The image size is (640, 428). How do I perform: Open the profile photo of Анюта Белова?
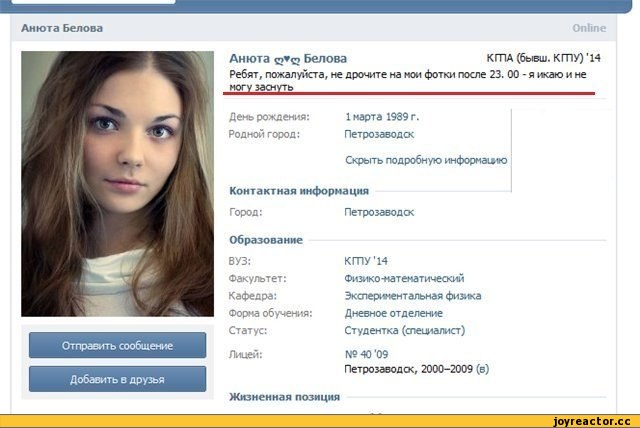pyautogui.click(x=118, y=184)
